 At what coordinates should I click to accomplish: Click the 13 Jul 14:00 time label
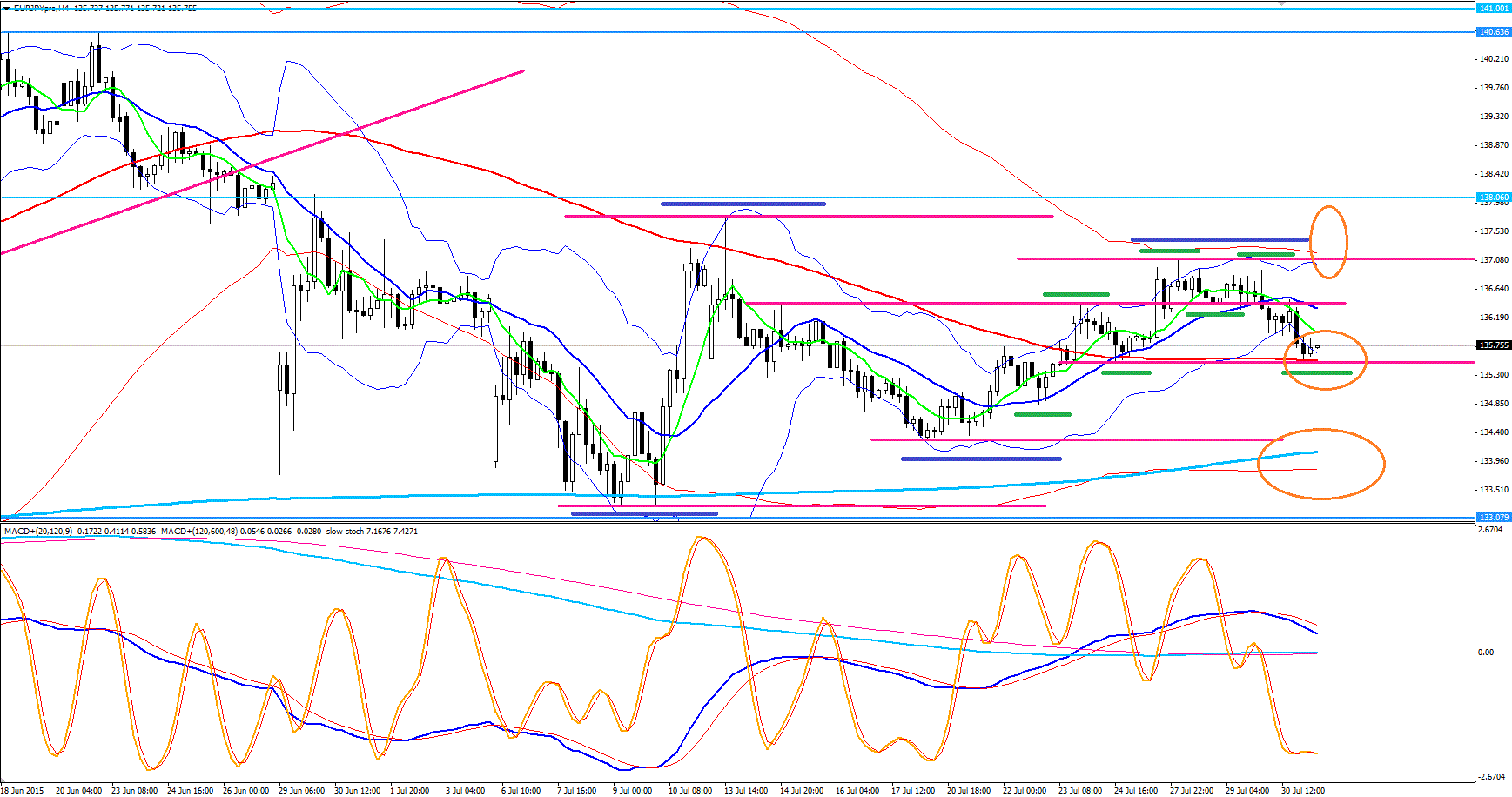click(x=747, y=791)
